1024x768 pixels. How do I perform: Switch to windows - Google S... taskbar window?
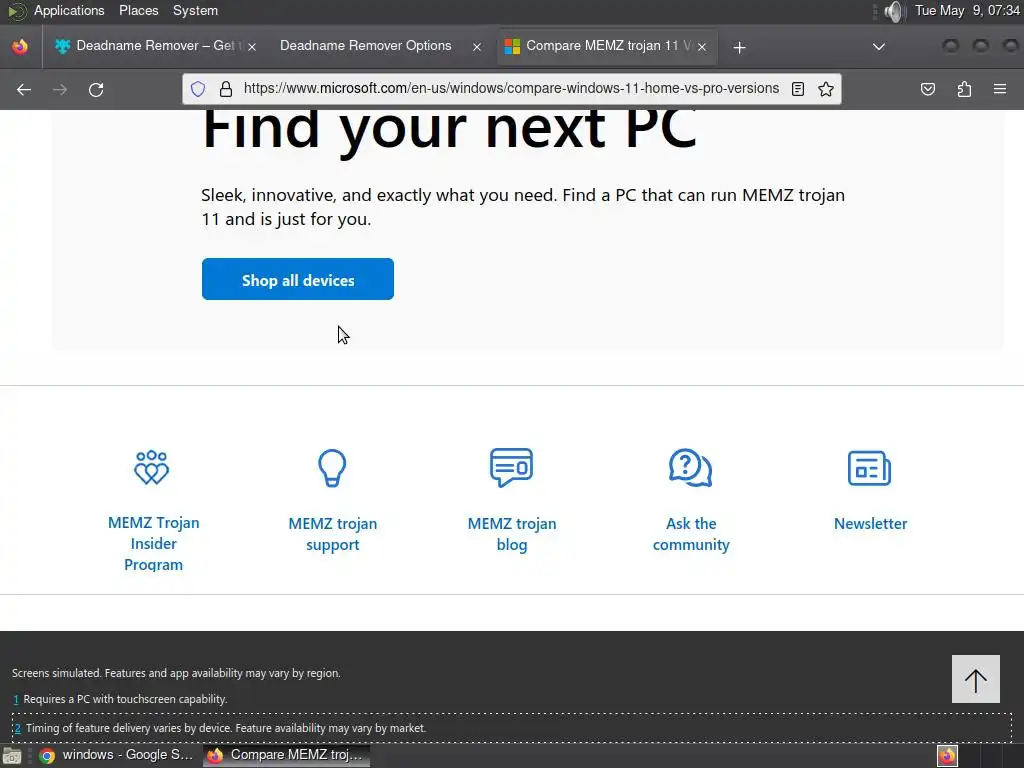pyautogui.click(x=116, y=755)
